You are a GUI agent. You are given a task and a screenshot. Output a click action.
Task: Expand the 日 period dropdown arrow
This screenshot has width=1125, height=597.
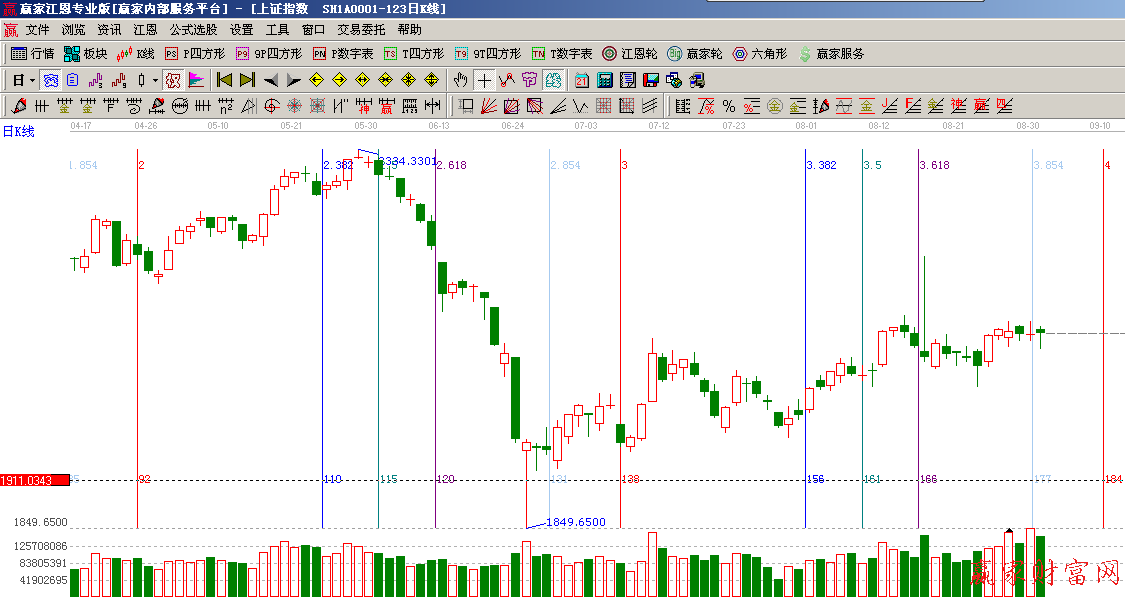pyautogui.click(x=32, y=80)
